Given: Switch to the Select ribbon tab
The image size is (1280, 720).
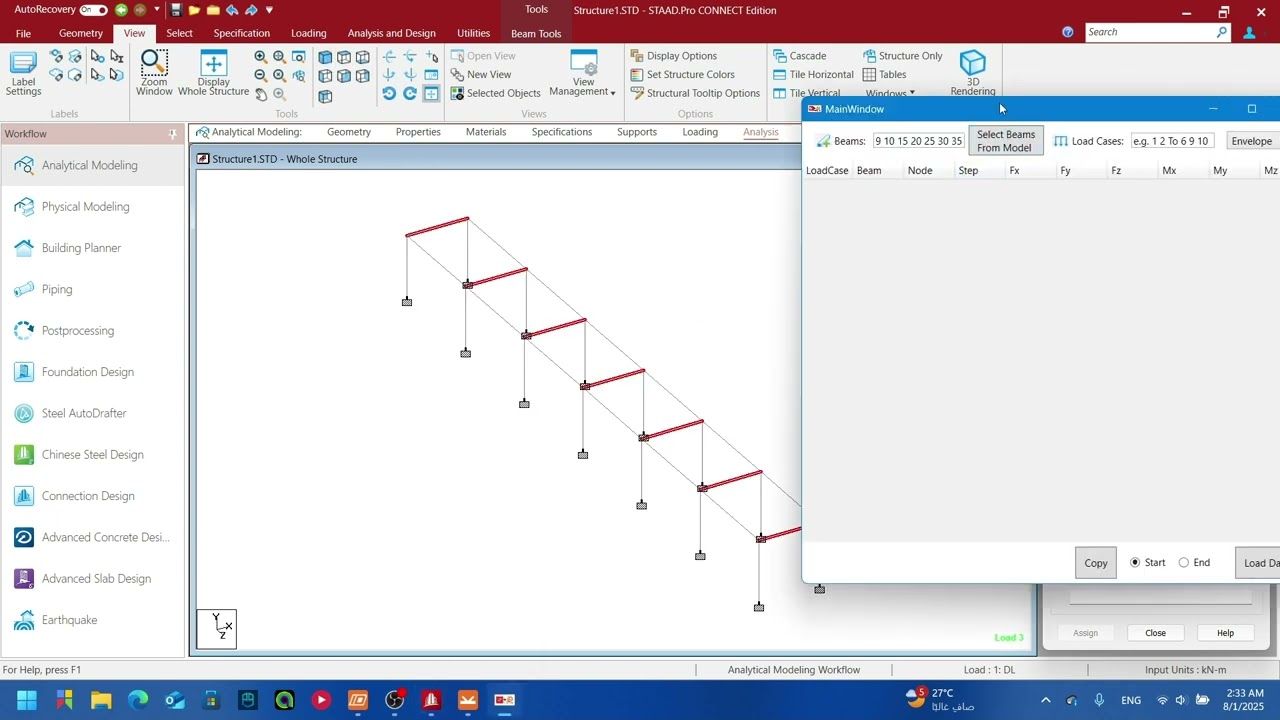Looking at the screenshot, I should tap(180, 33).
